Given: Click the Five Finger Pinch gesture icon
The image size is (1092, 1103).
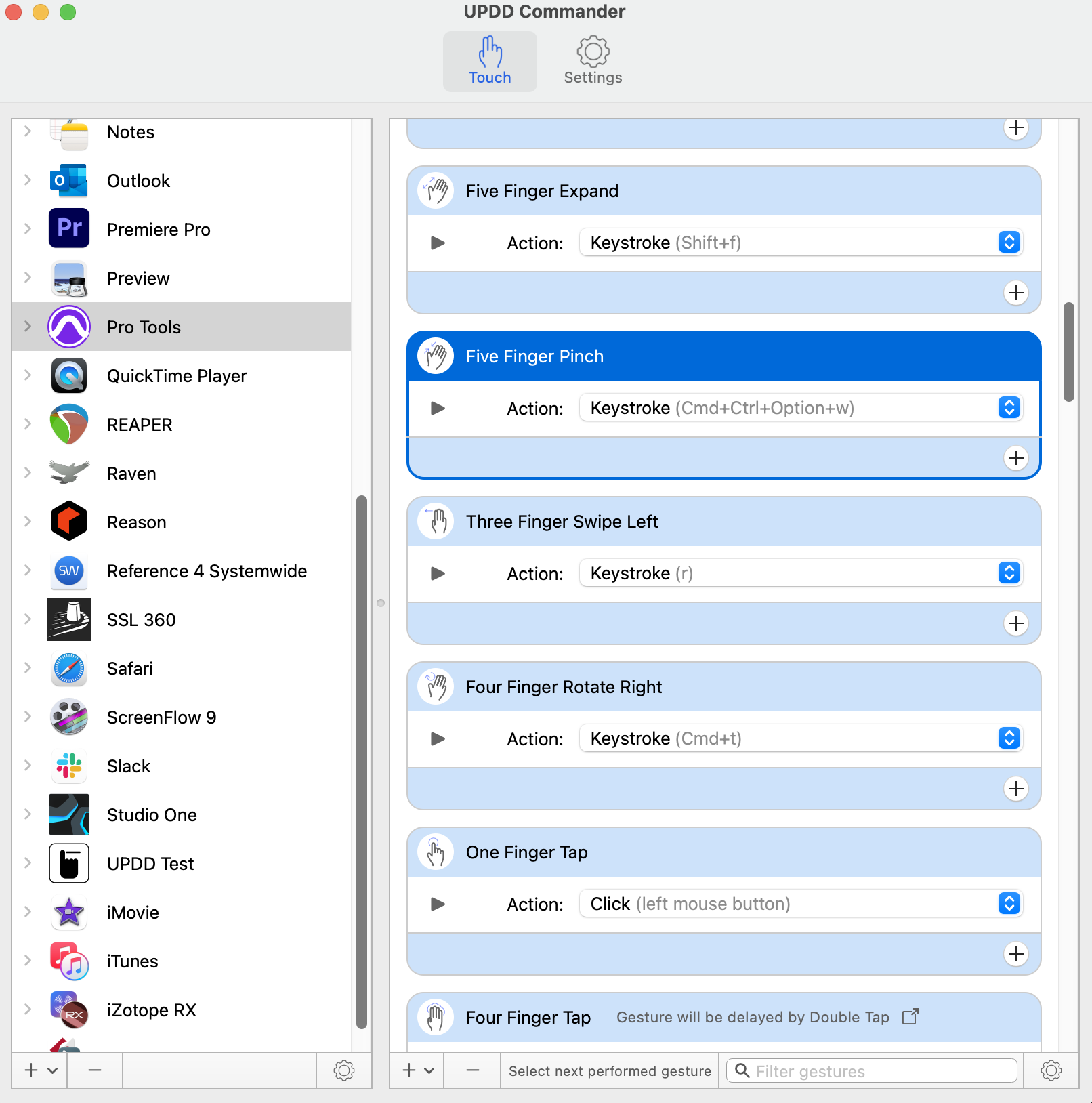Looking at the screenshot, I should coord(436,356).
